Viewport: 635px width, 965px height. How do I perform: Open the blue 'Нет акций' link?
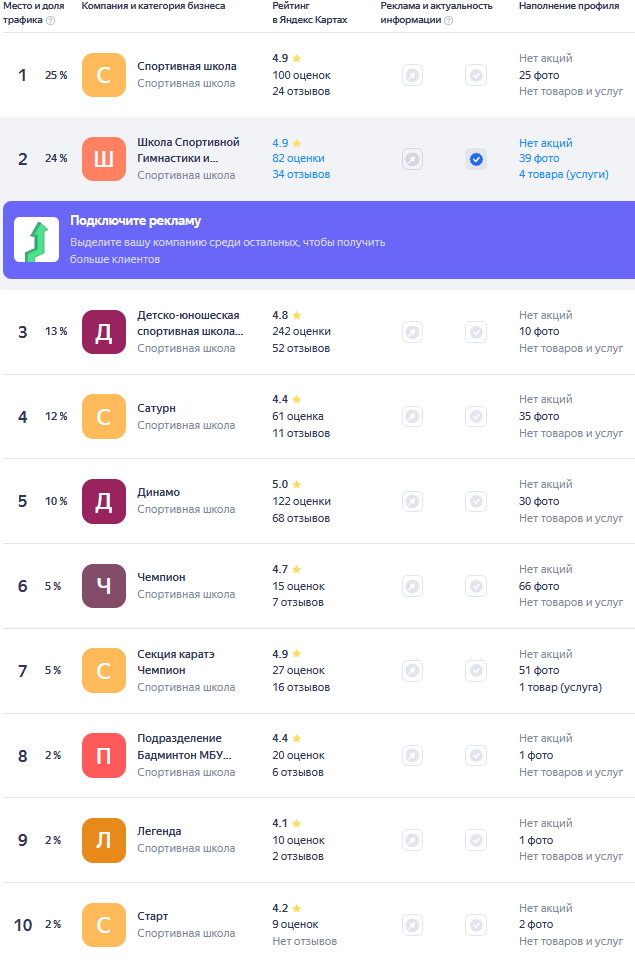click(x=546, y=143)
